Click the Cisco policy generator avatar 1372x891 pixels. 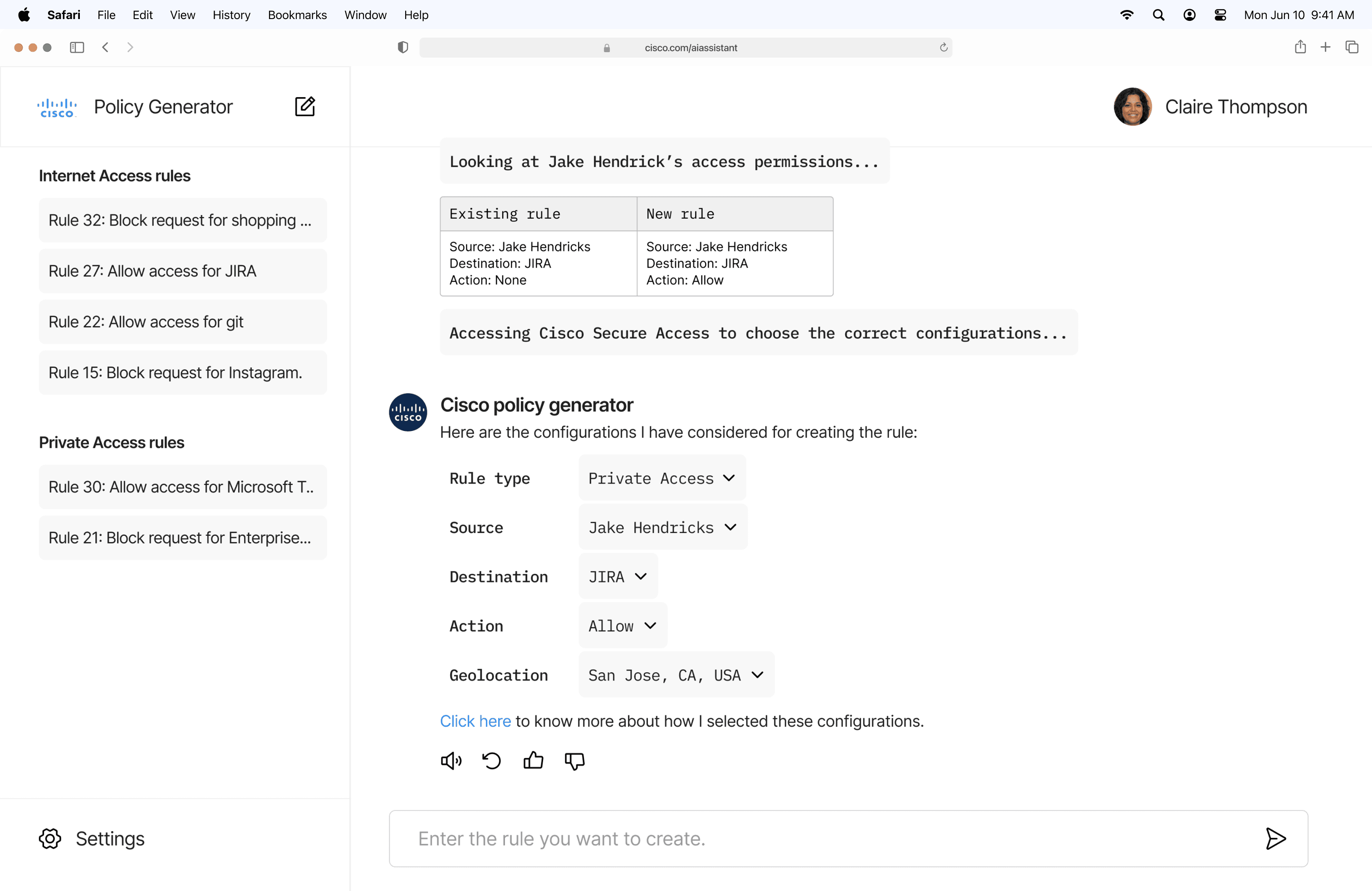pos(408,412)
